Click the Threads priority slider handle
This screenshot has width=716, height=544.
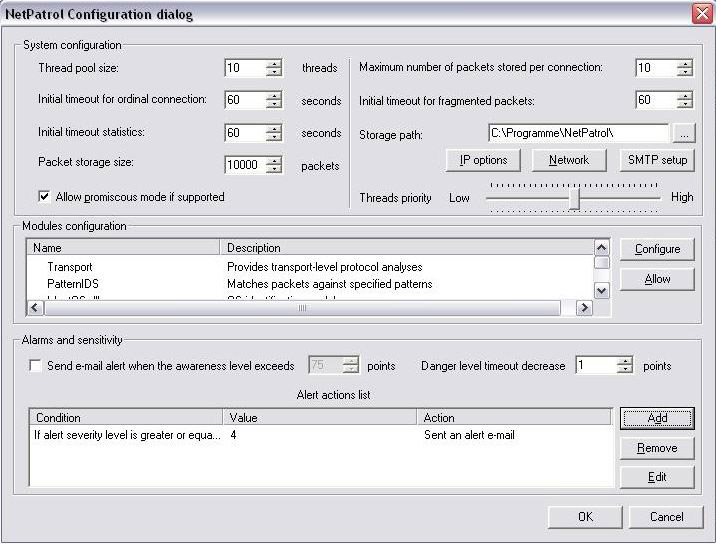[x=574, y=198]
